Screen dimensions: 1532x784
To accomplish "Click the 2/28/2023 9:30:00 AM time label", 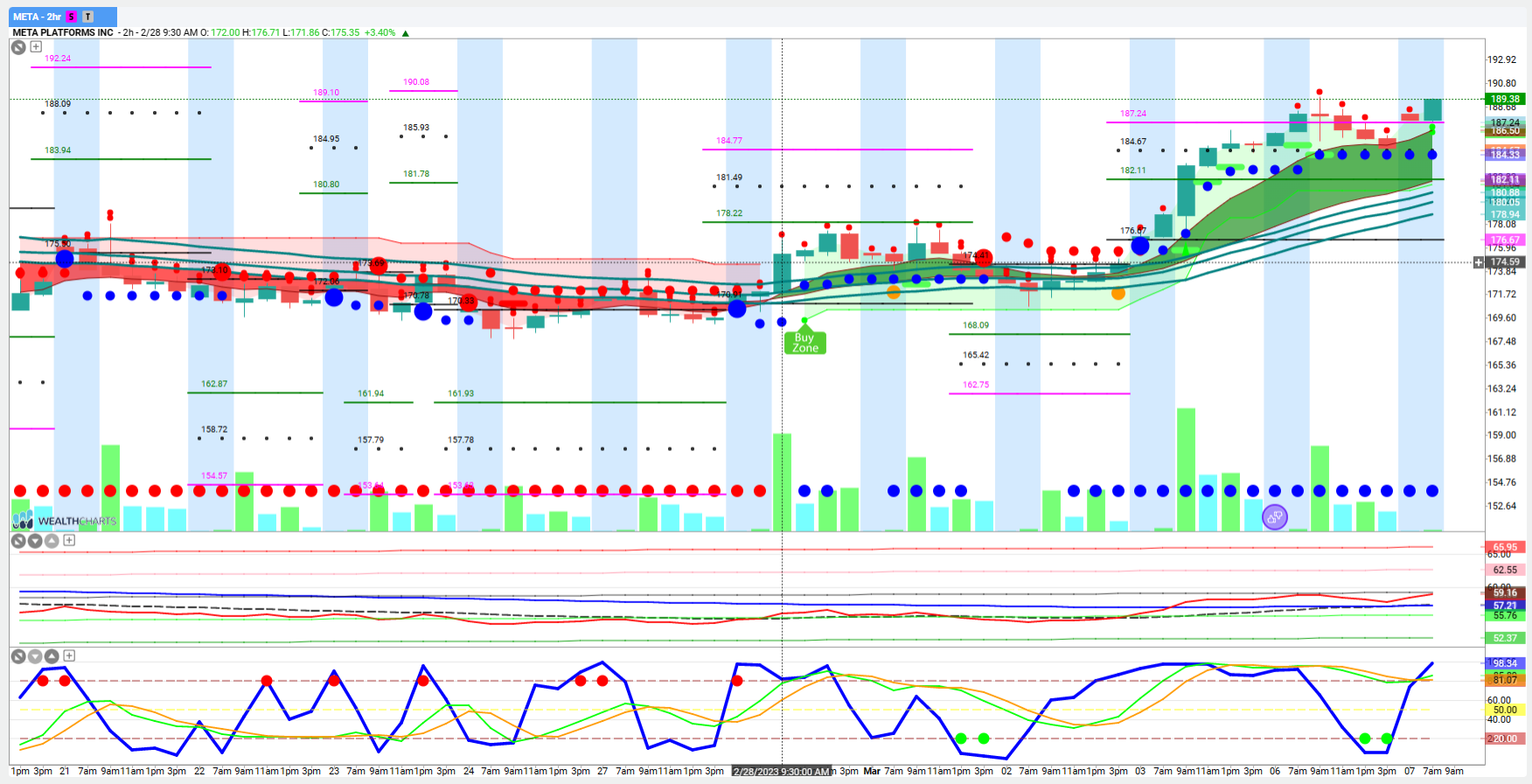I will (x=781, y=772).
